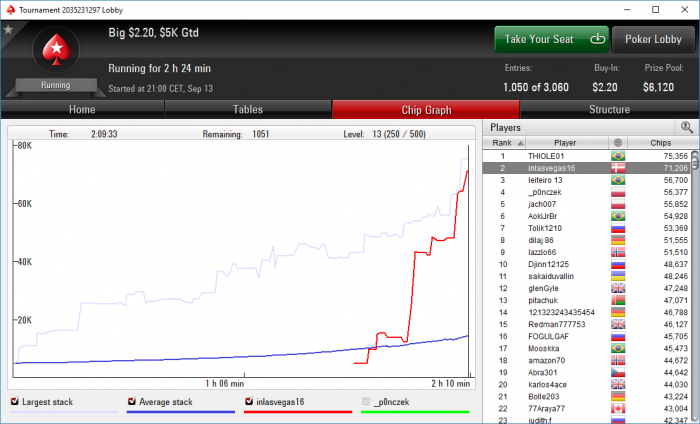The width and height of the screenshot is (700, 424).
Task: Click the Average stack blue line swatch
Action: 181,412
